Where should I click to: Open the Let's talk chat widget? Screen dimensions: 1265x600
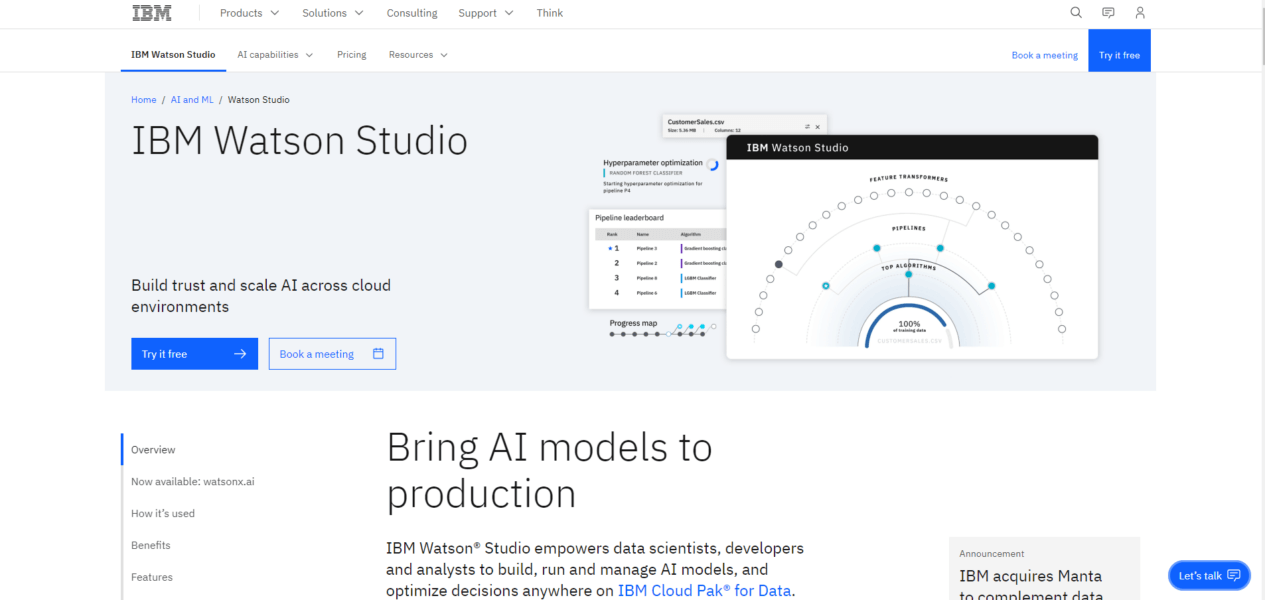coord(1208,575)
